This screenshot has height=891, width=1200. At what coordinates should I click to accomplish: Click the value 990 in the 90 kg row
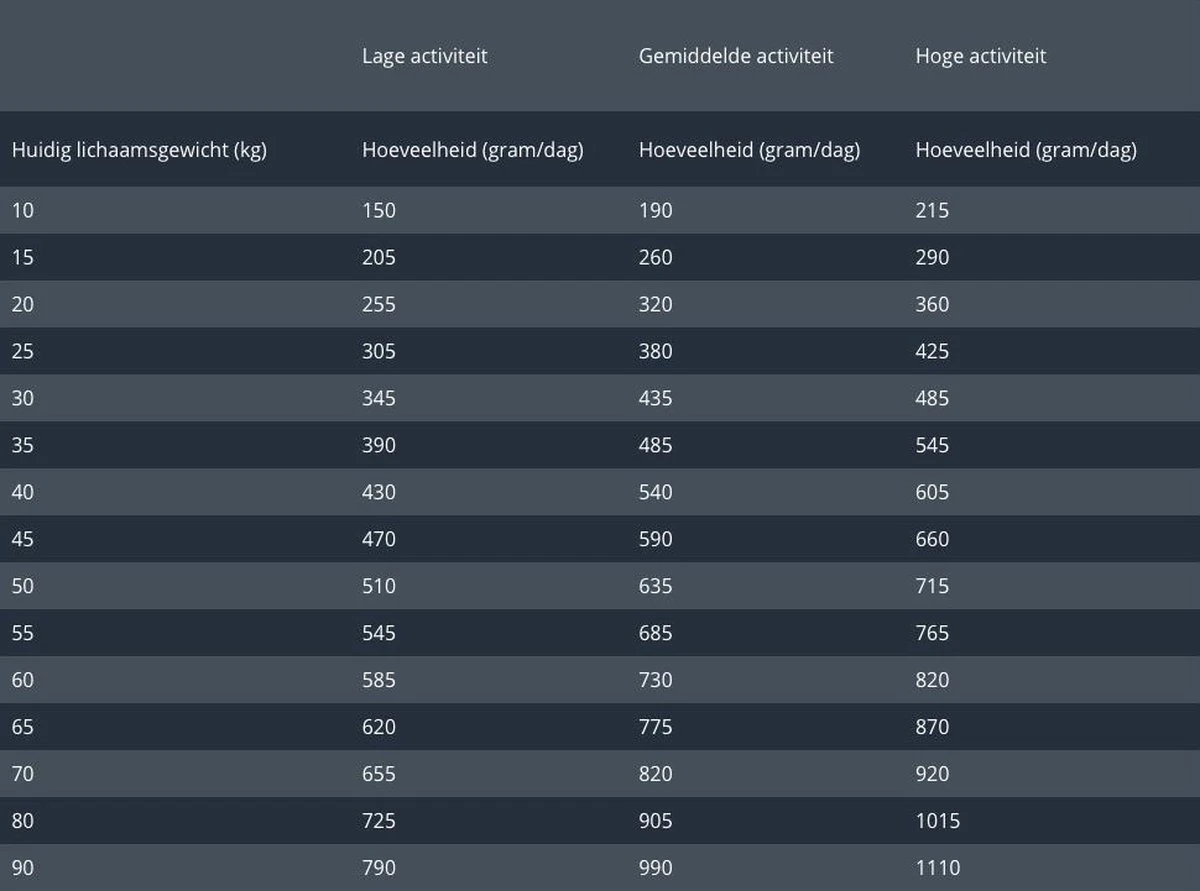click(x=656, y=868)
